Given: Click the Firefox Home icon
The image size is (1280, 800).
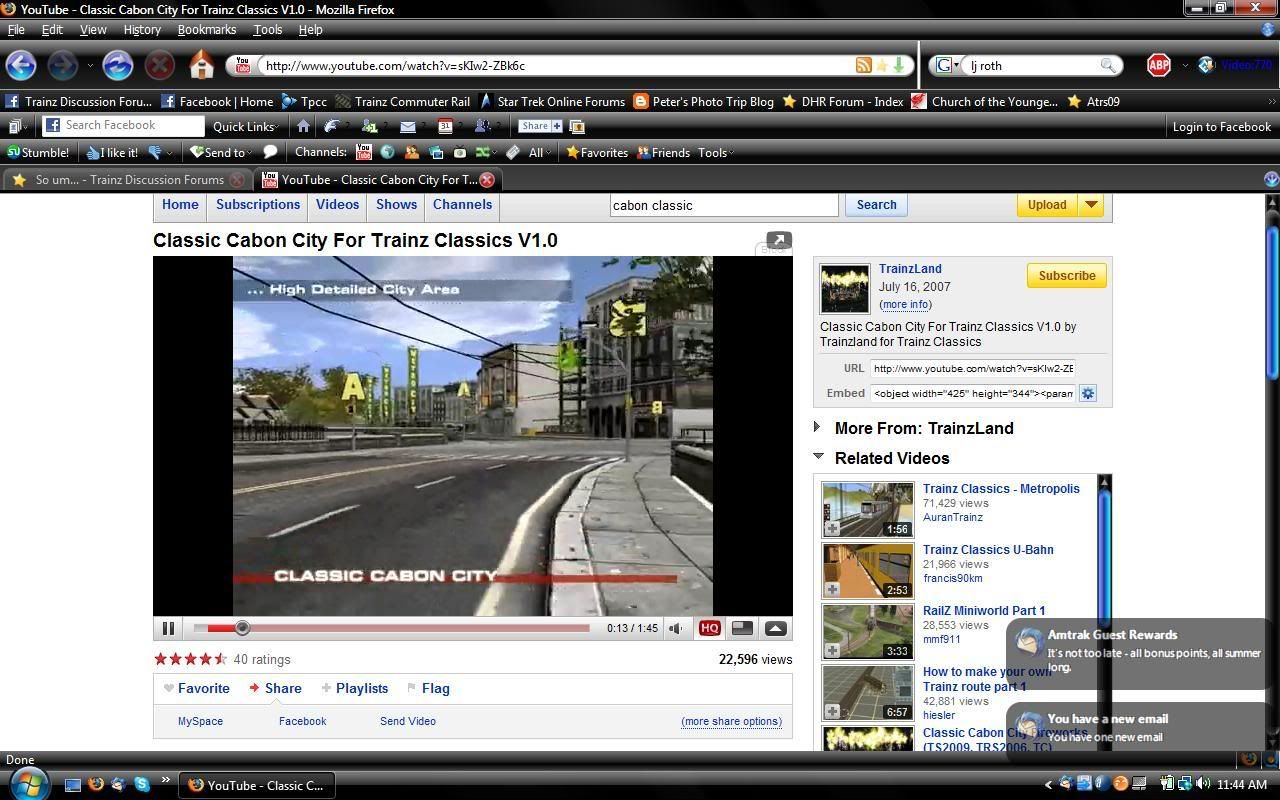Looking at the screenshot, I should pos(202,66).
